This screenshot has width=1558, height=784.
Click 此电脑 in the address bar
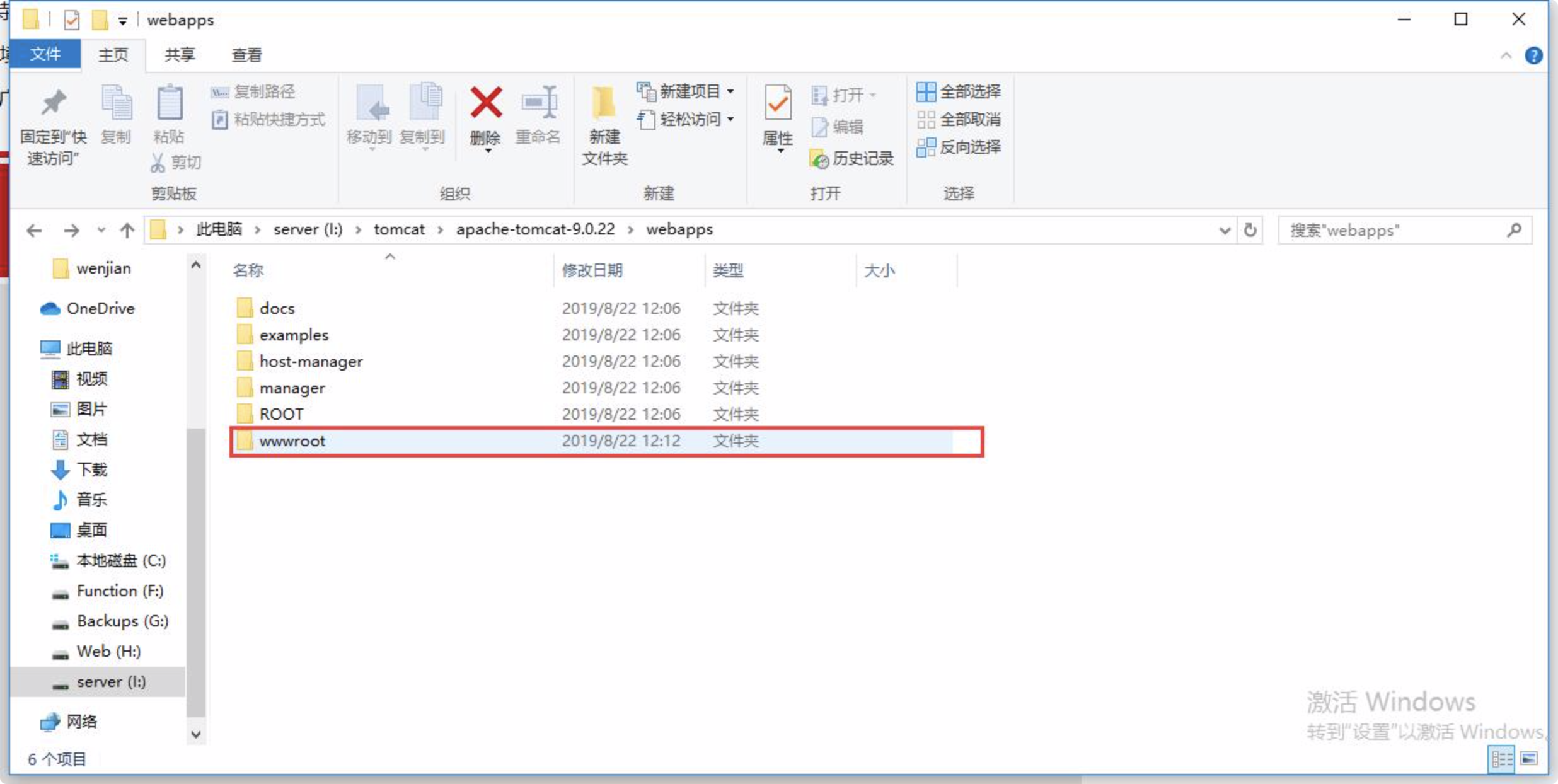coord(219,229)
